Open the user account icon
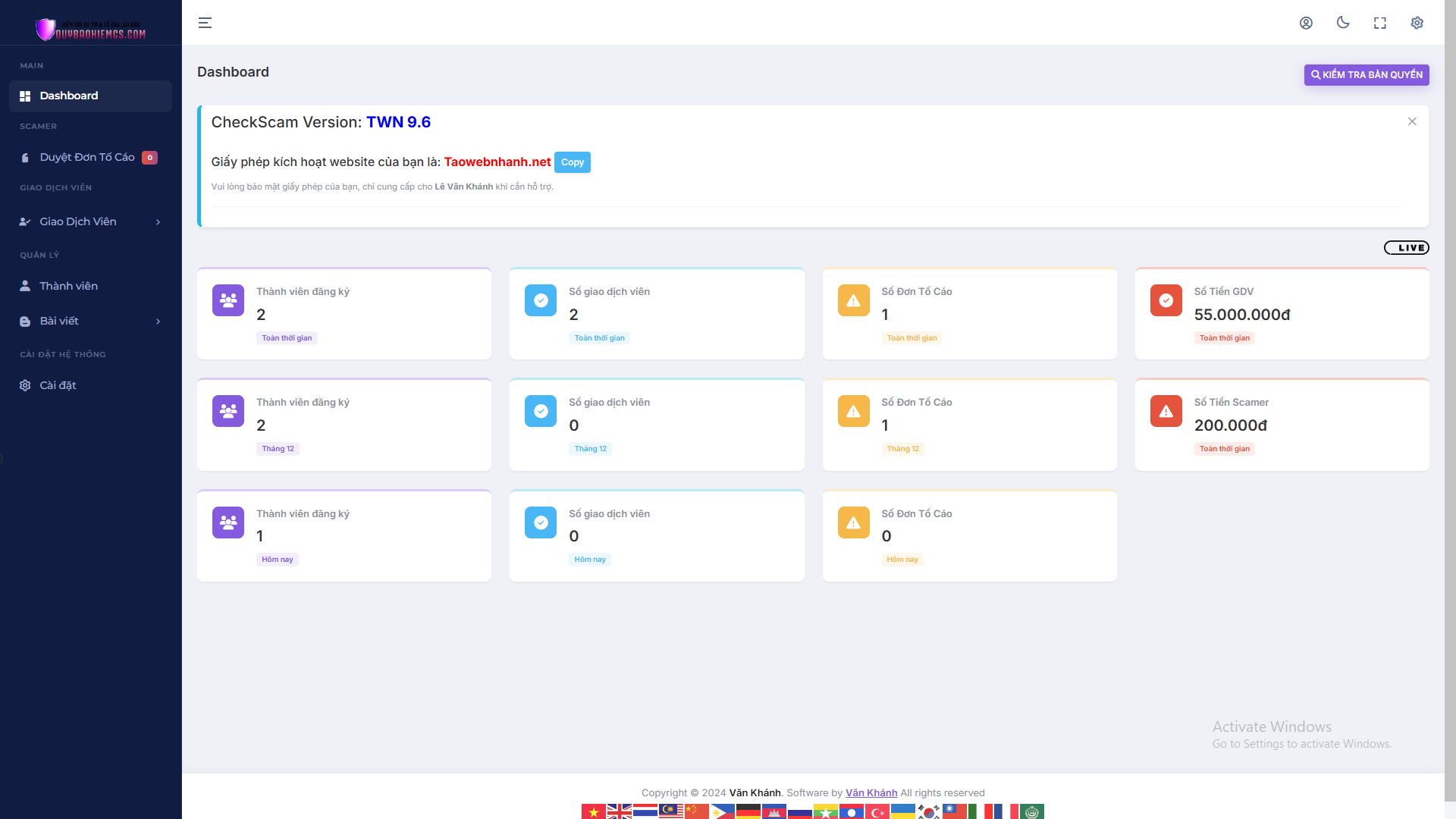1456x819 pixels. point(1307,23)
